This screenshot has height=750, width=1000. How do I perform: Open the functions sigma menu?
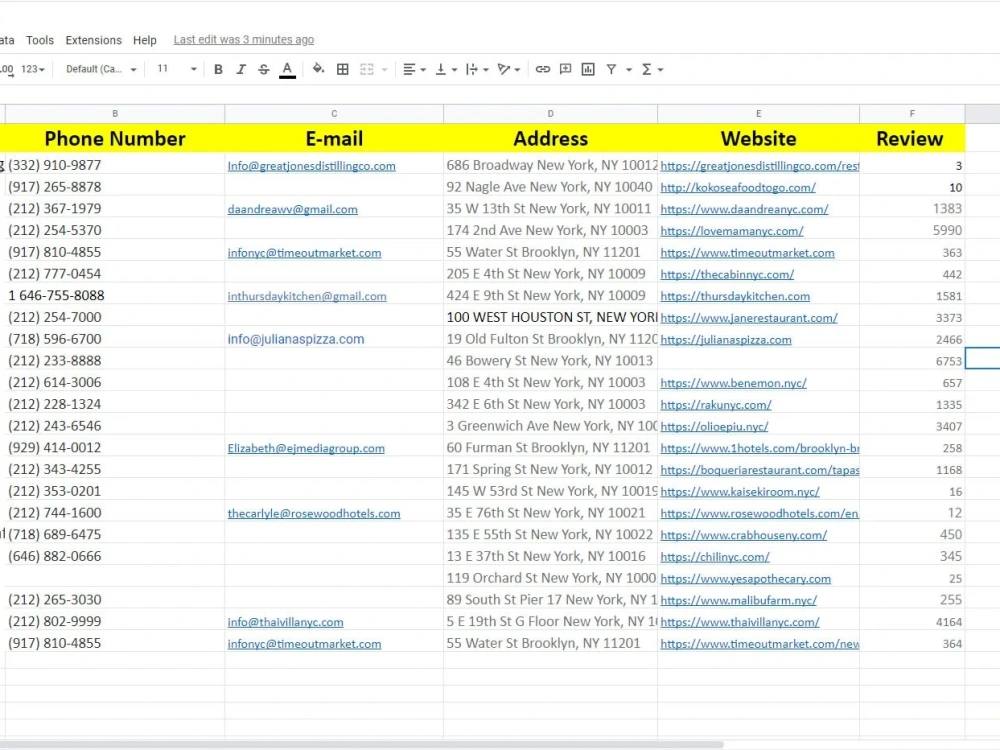pos(652,70)
